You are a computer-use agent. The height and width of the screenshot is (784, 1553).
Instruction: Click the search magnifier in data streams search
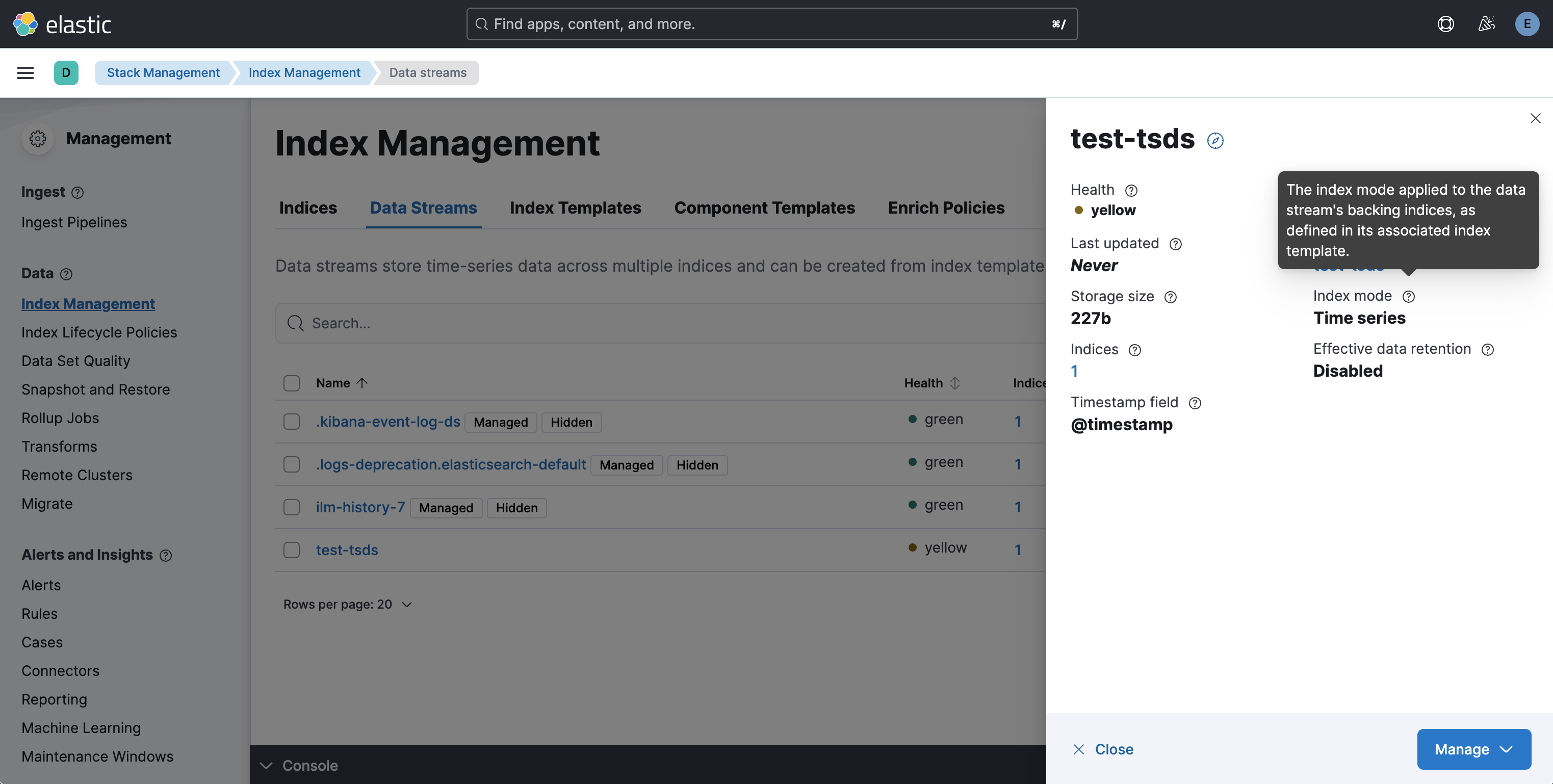tap(295, 324)
